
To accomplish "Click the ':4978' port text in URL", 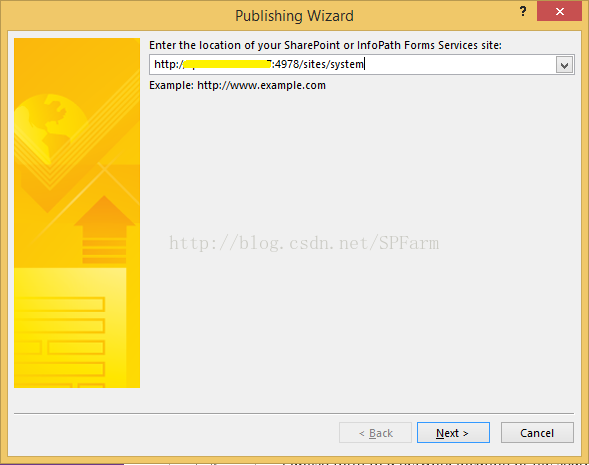I will tap(285, 64).
